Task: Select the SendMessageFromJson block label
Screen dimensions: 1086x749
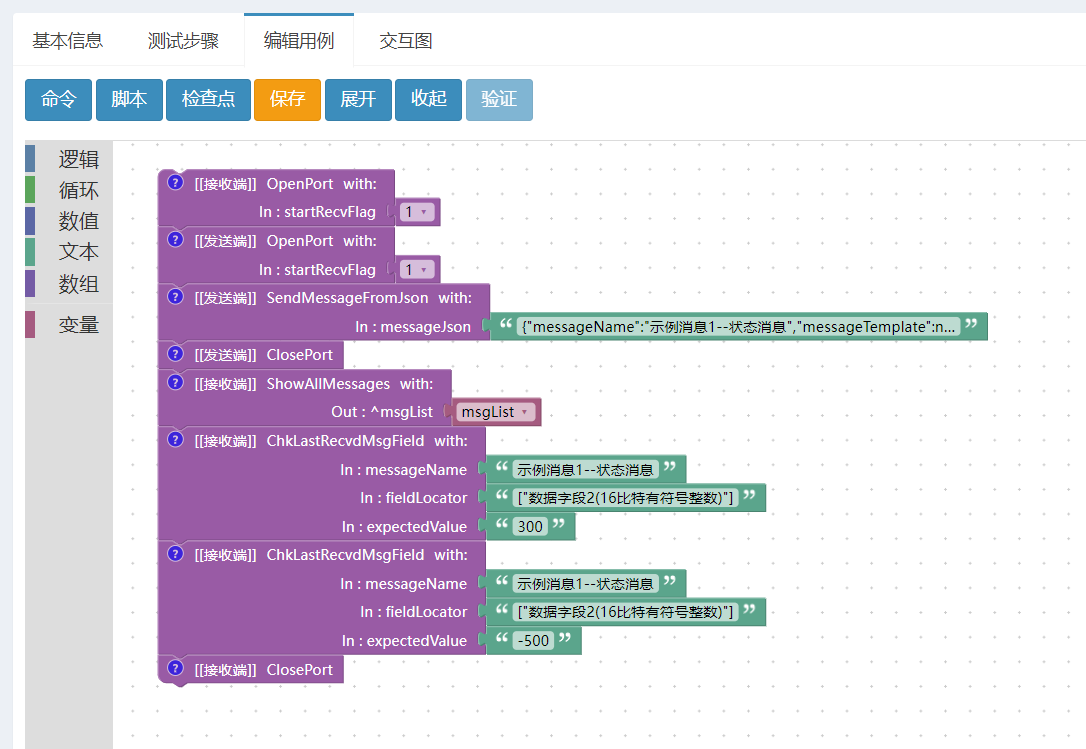Action: [x=333, y=298]
